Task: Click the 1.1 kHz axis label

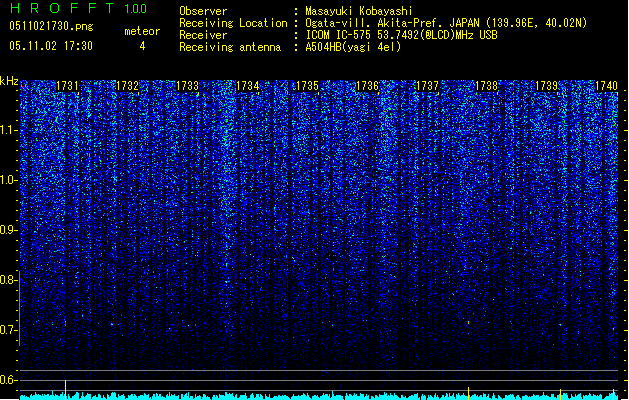Action: [9, 130]
